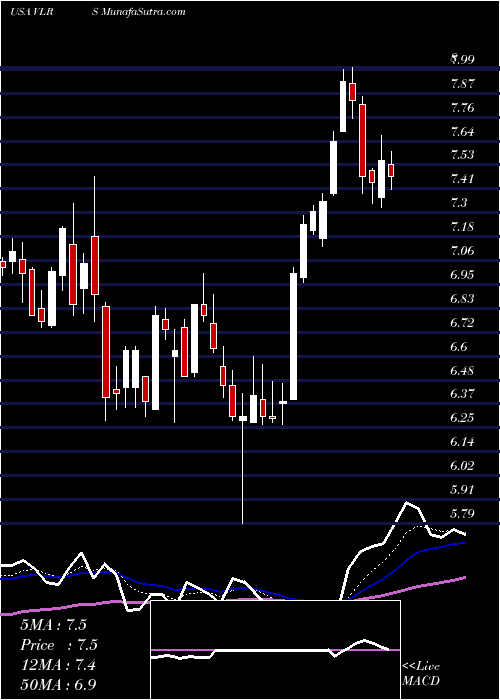Click the 6.37 price axis label
This screenshot has height=700, width=500.
[462, 394]
